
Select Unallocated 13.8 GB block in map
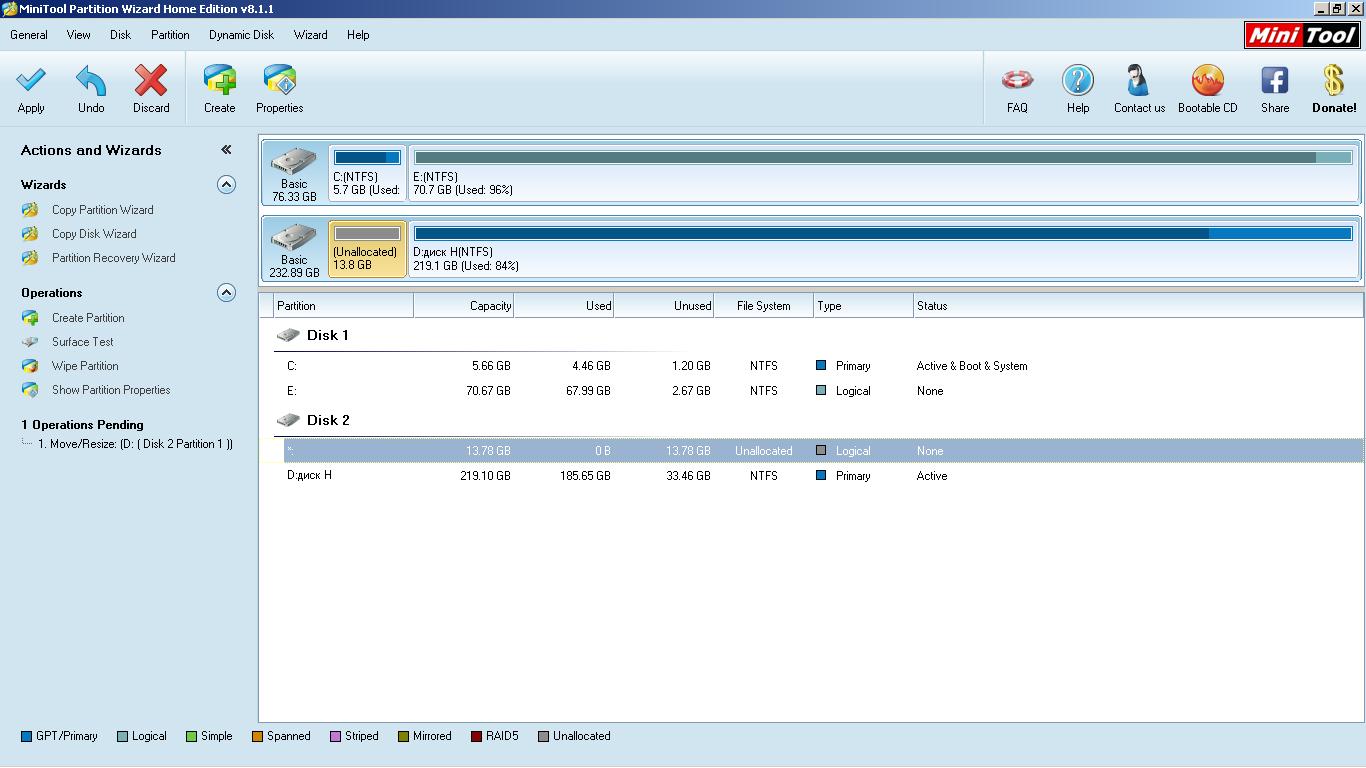(x=367, y=248)
